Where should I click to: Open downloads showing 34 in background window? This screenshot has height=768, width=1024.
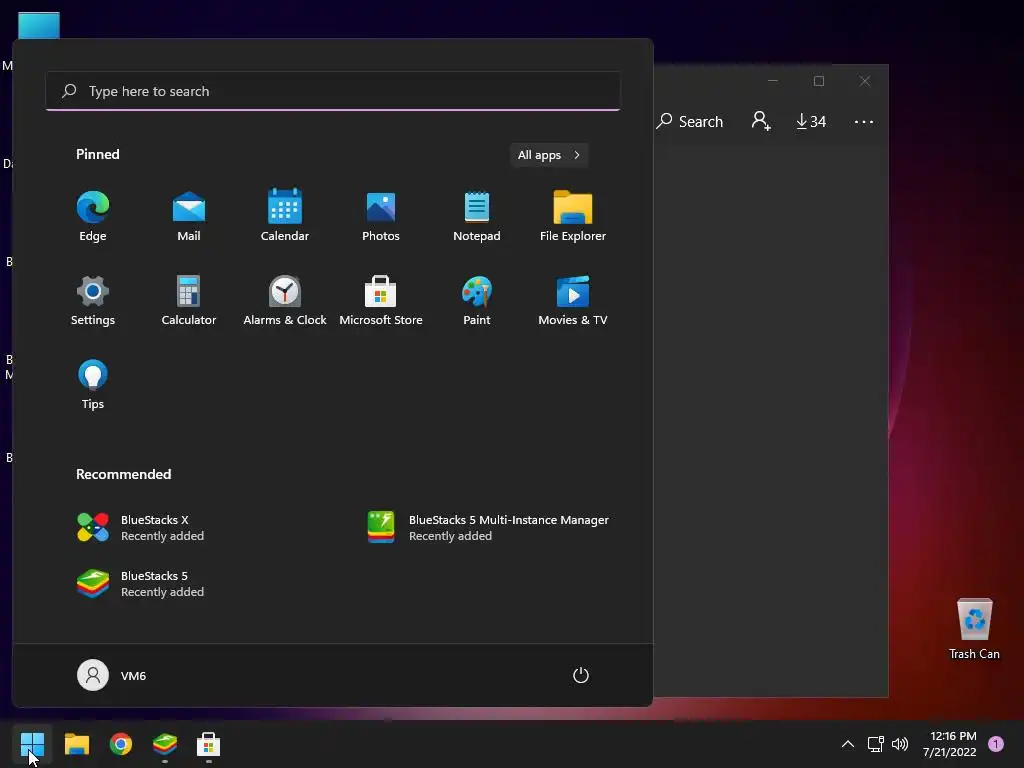811,121
